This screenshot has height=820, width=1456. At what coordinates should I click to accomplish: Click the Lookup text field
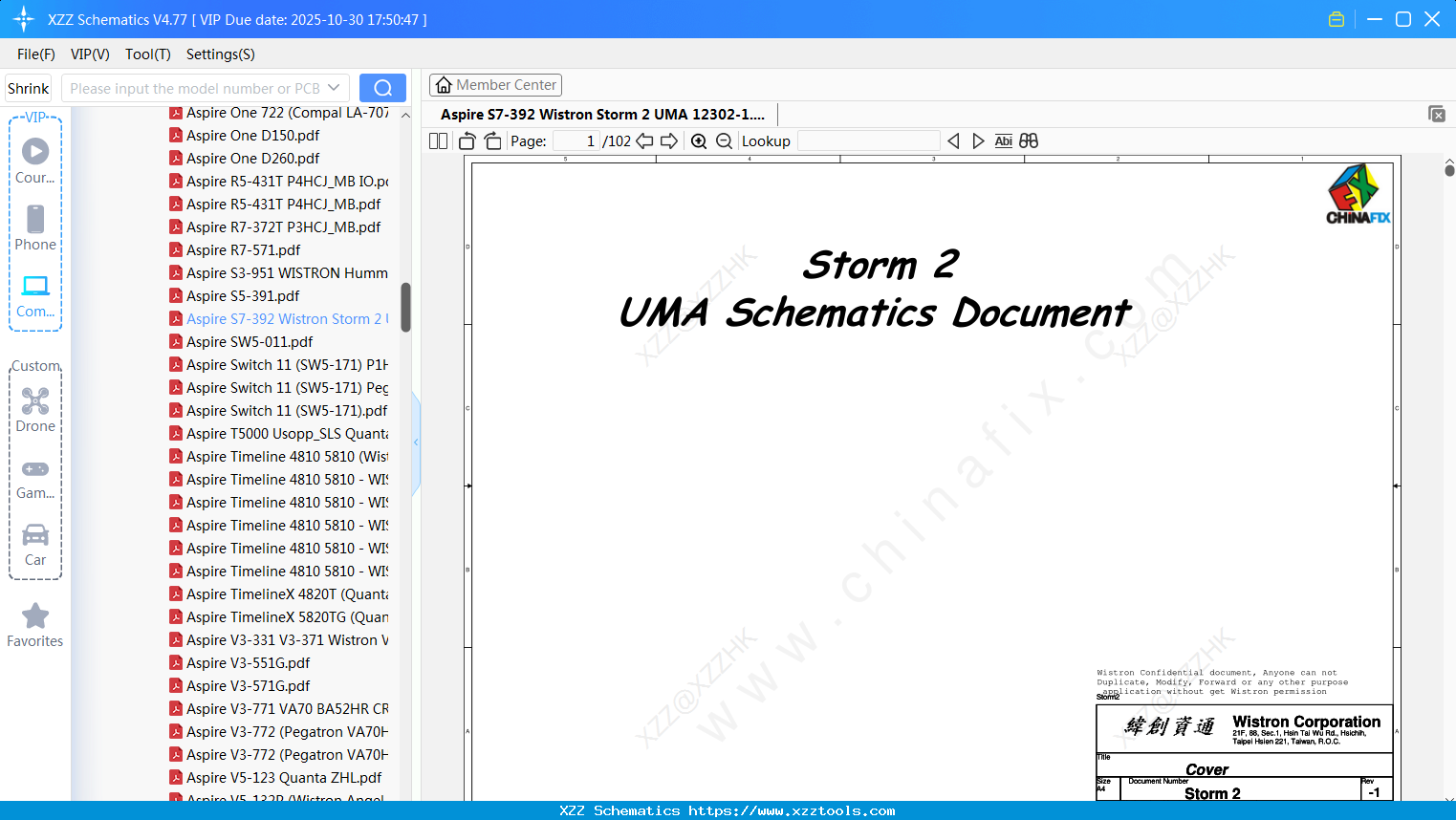pyautogui.click(x=869, y=141)
